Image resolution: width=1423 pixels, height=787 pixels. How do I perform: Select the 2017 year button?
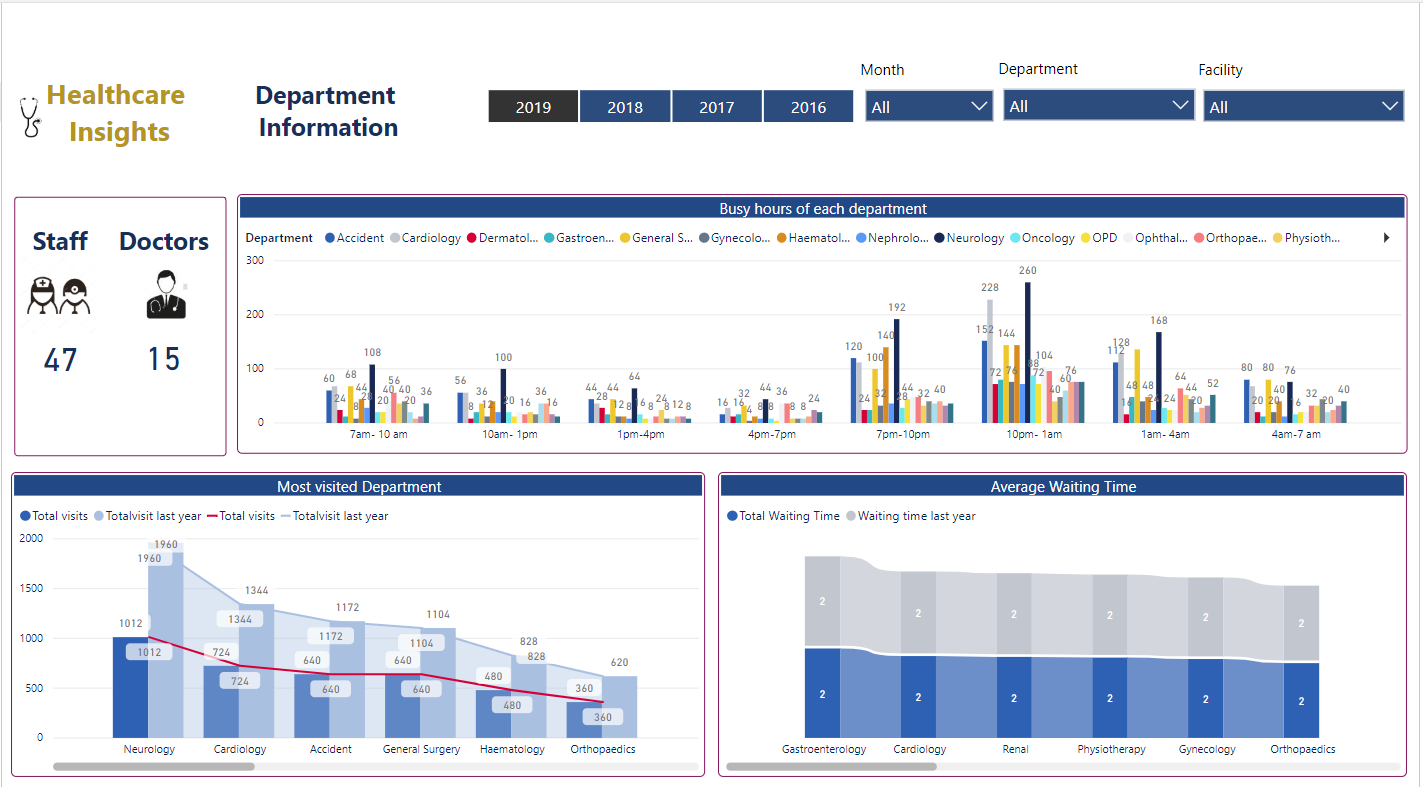[717, 107]
